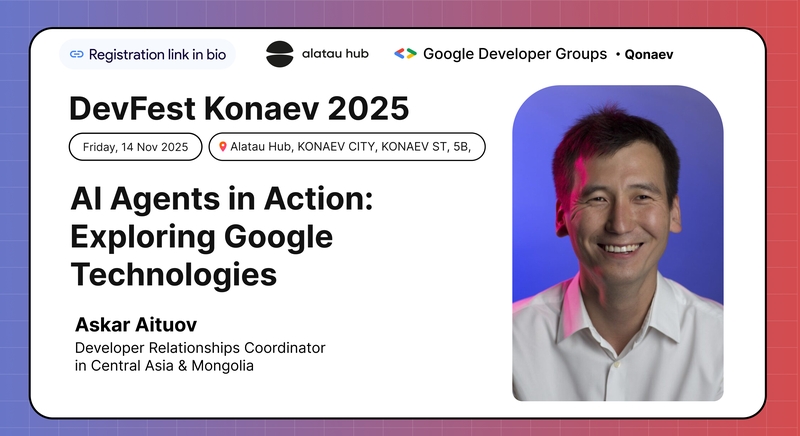Click the DevFest Konaev 2025 heading
Screen dimensions: 800x436
(239, 108)
